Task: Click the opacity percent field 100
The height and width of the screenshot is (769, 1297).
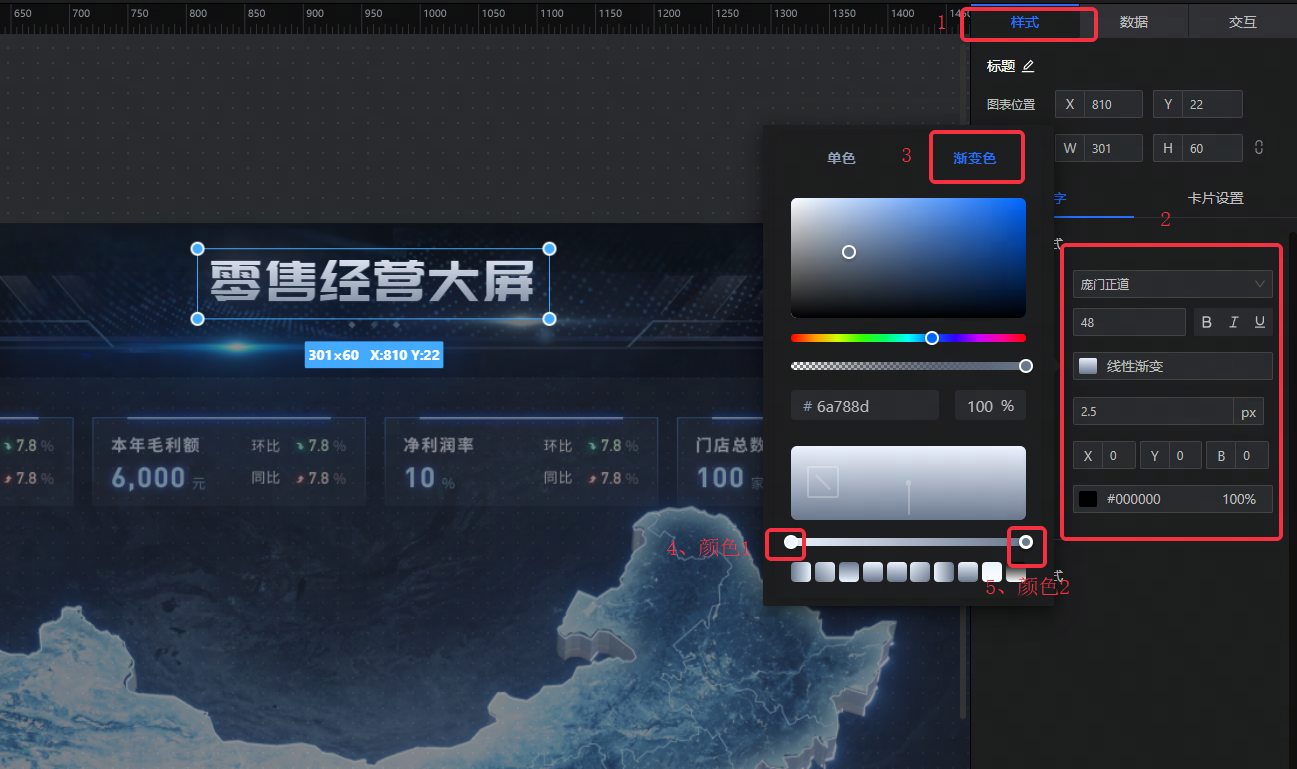Action: tap(990, 406)
